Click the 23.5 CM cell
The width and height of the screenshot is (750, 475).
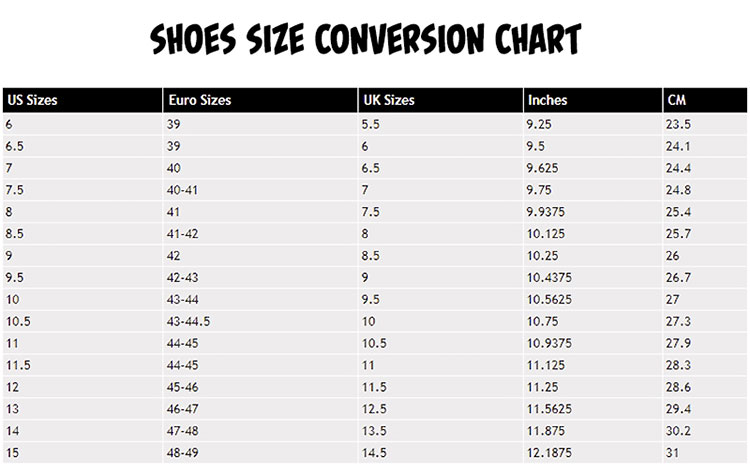(x=705, y=124)
